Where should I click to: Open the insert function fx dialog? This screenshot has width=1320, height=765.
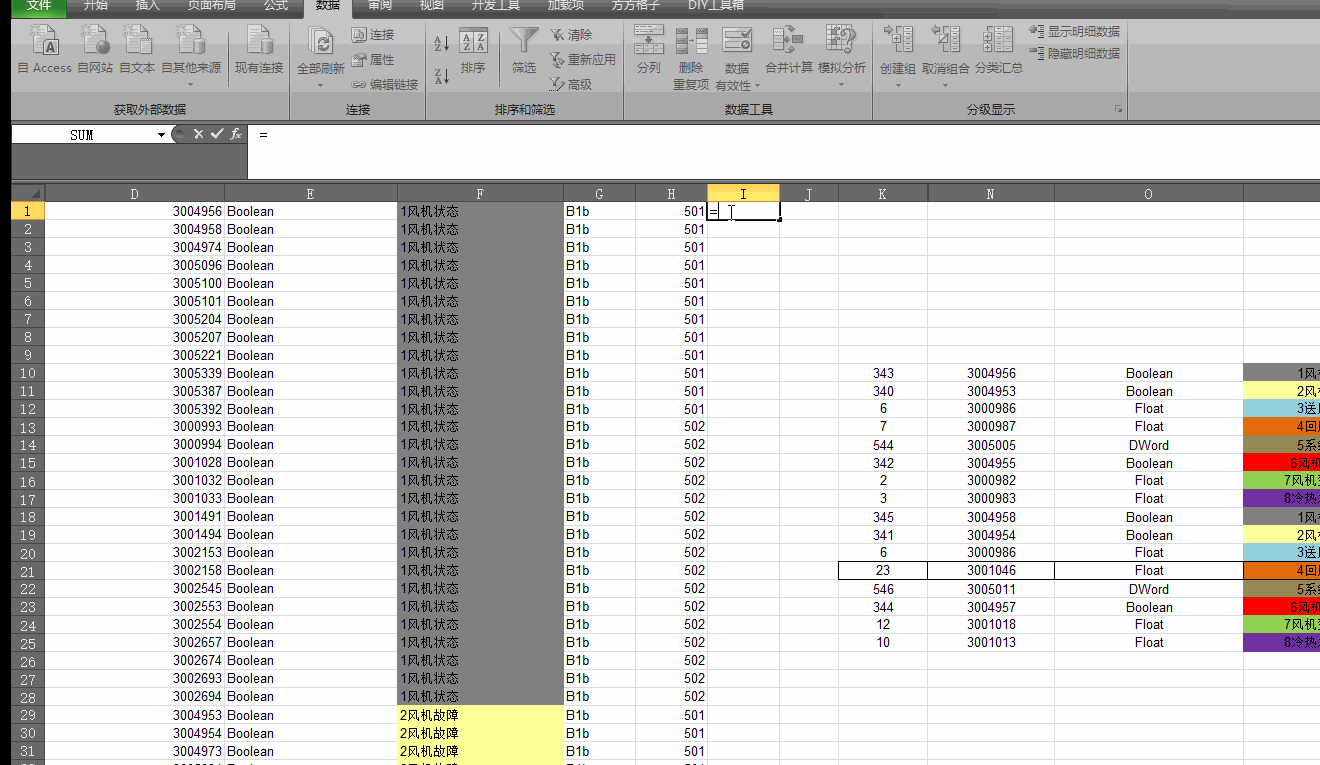point(236,134)
